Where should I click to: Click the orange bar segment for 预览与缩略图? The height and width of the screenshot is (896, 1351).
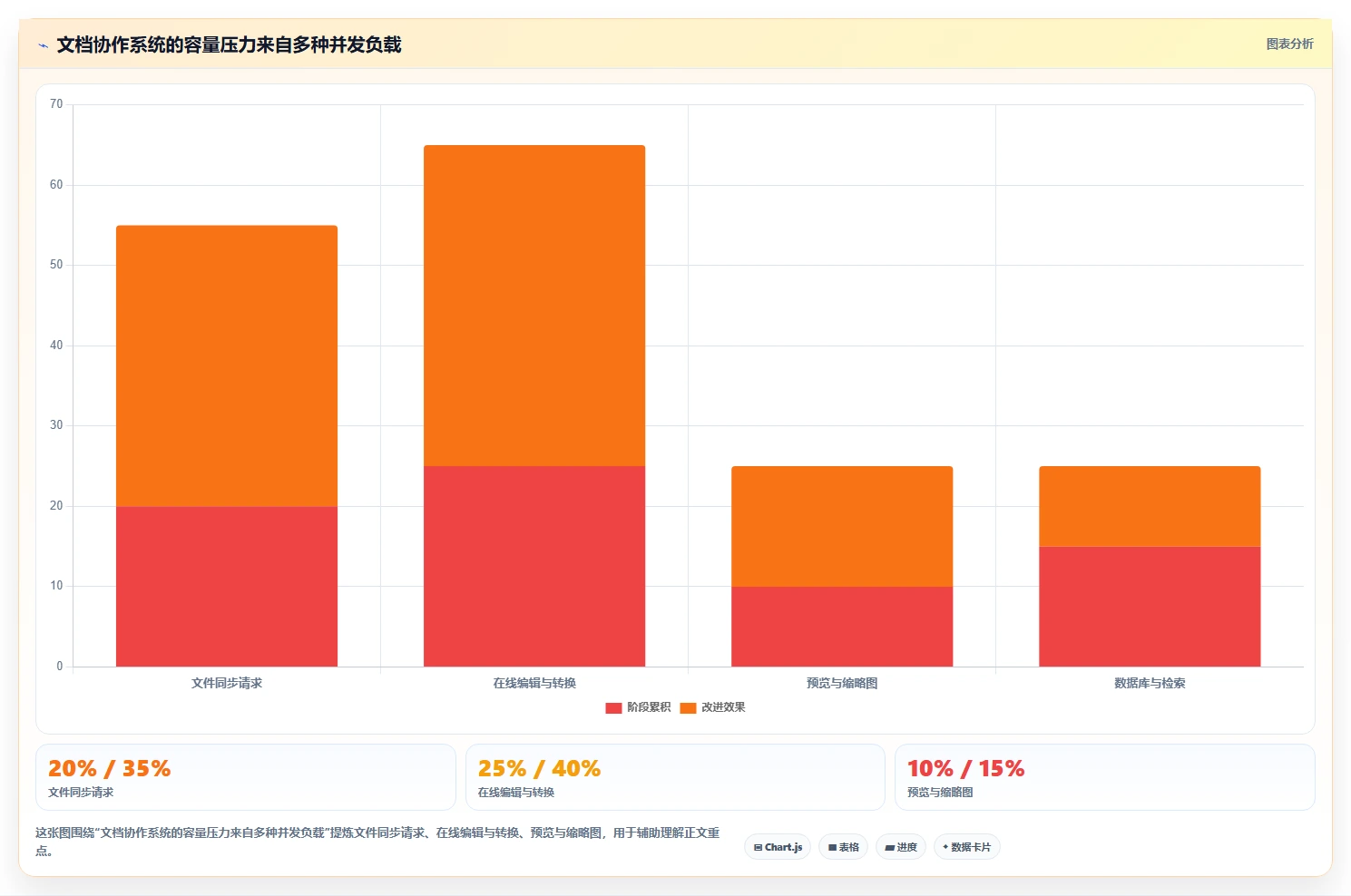[842, 527]
